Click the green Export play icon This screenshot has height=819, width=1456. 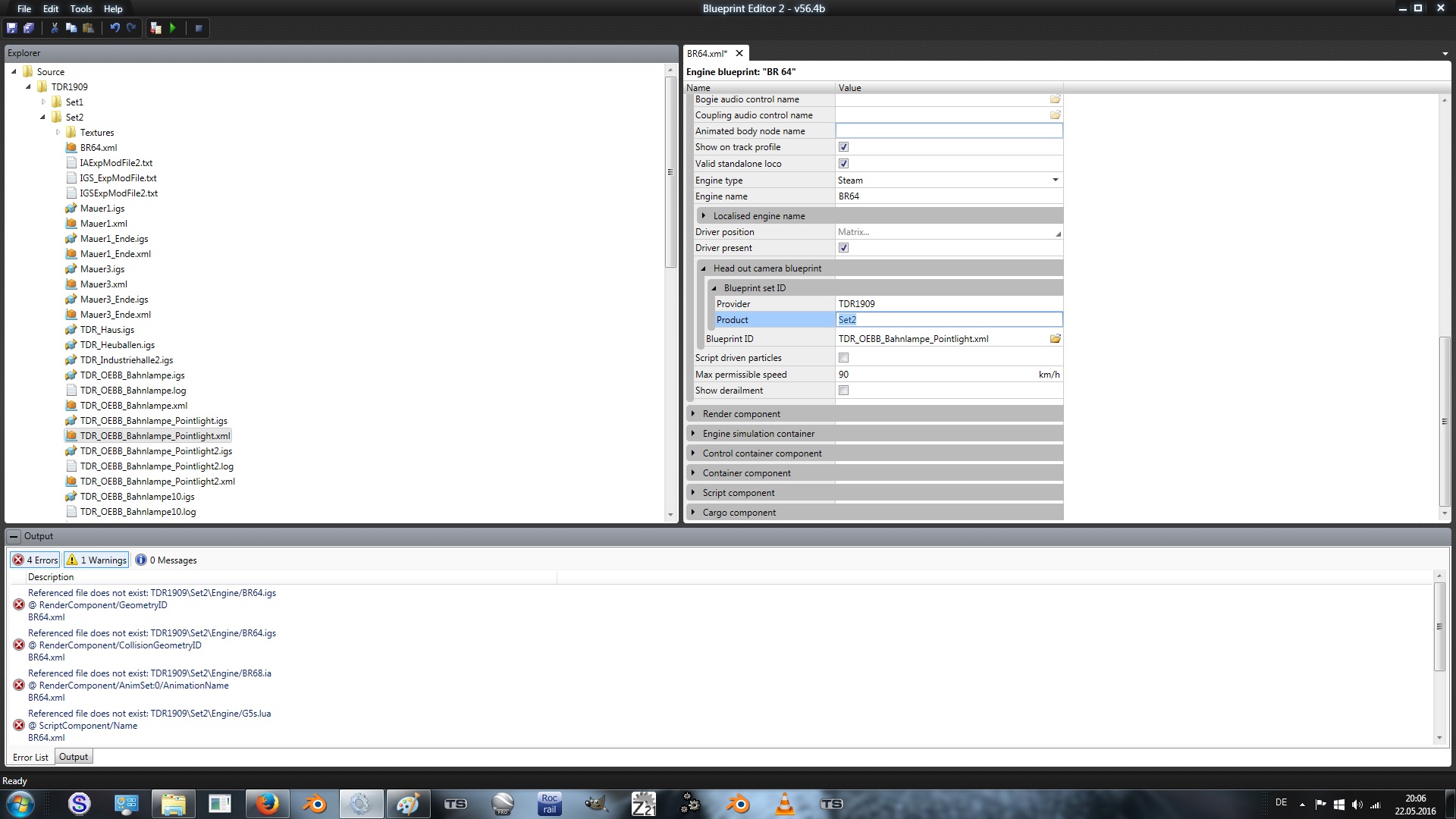pos(173,28)
